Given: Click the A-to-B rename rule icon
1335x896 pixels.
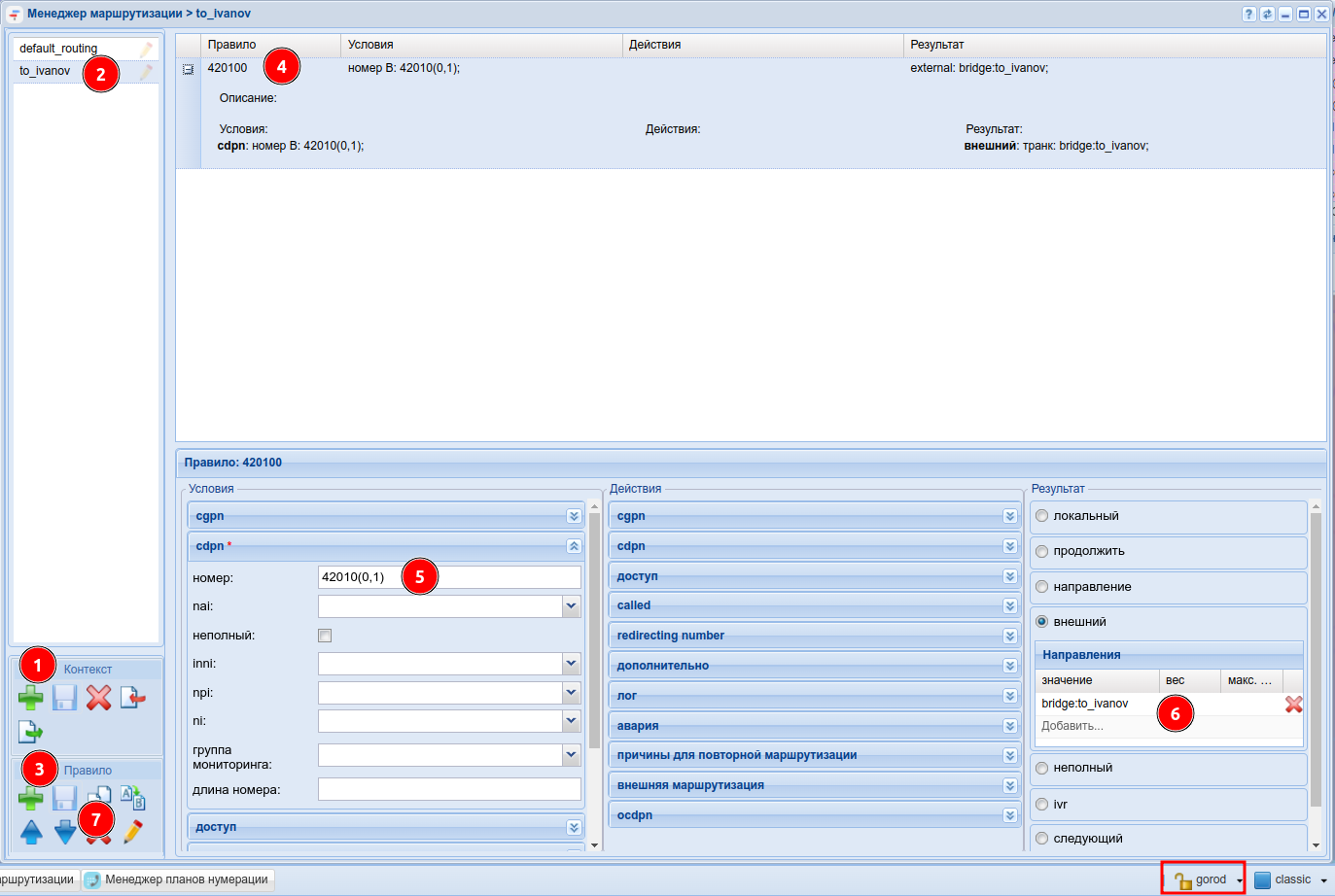Looking at the screenshot, I should pos(133,799).
